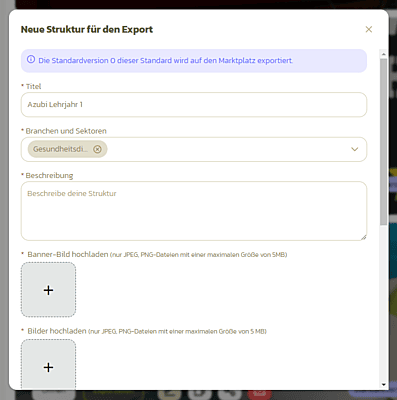Click the Titel field label
Screen dimensions: 397x400
[x=33, y=86]
